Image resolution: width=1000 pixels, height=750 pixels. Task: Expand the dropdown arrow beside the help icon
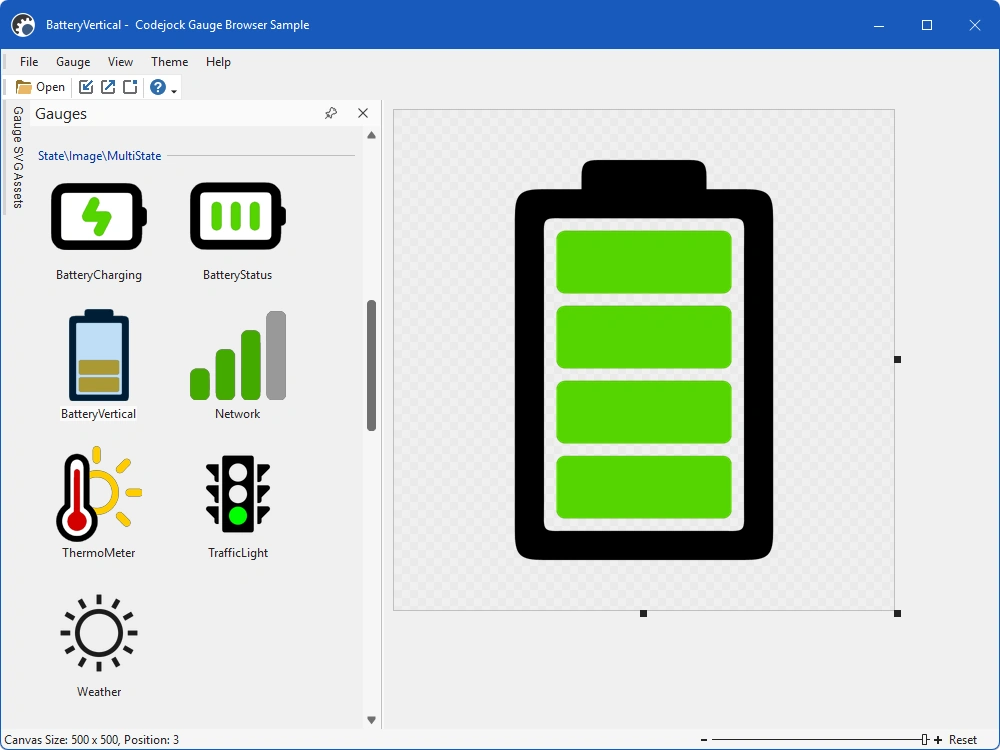[174, 91]
